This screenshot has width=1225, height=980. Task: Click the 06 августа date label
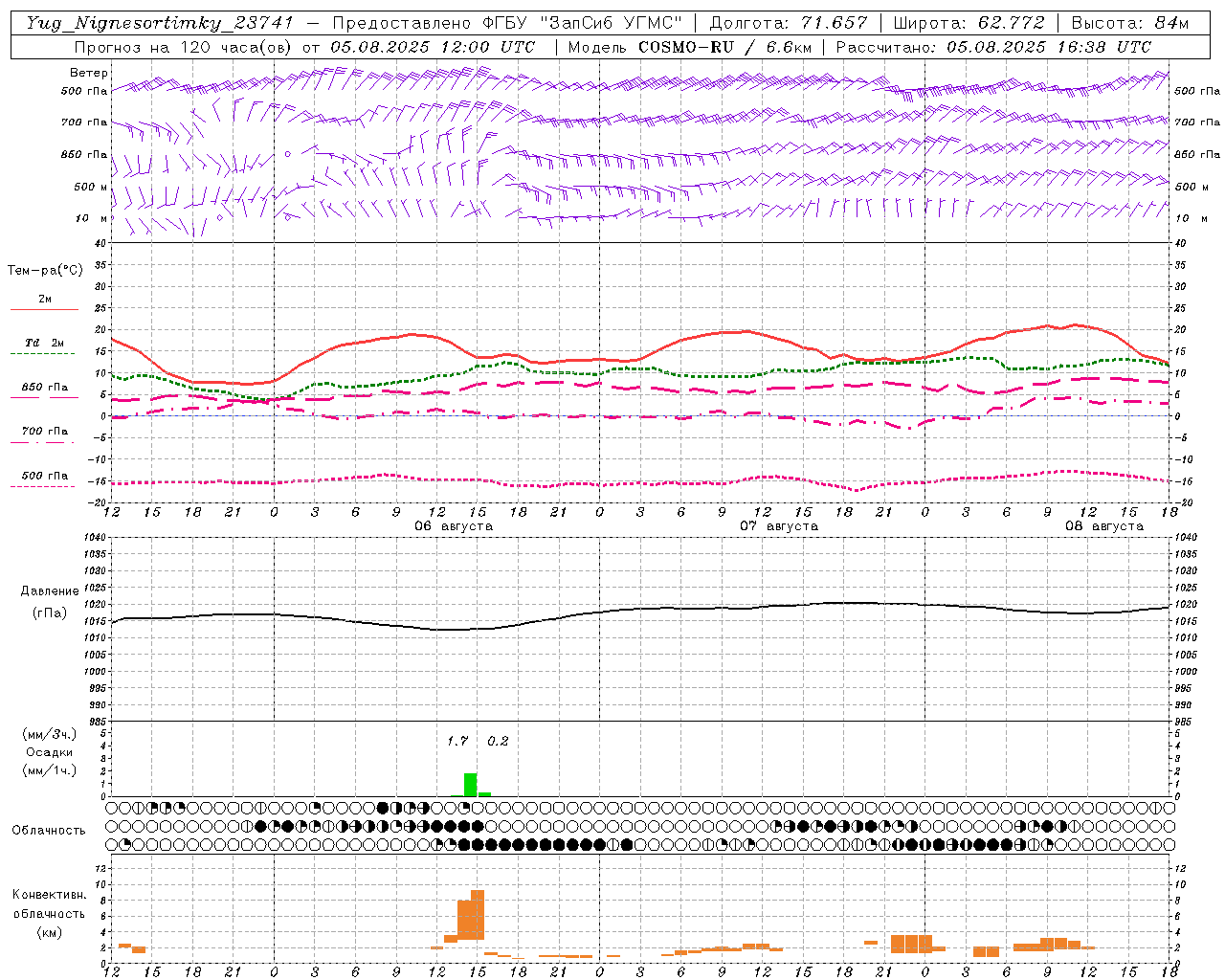454,526
